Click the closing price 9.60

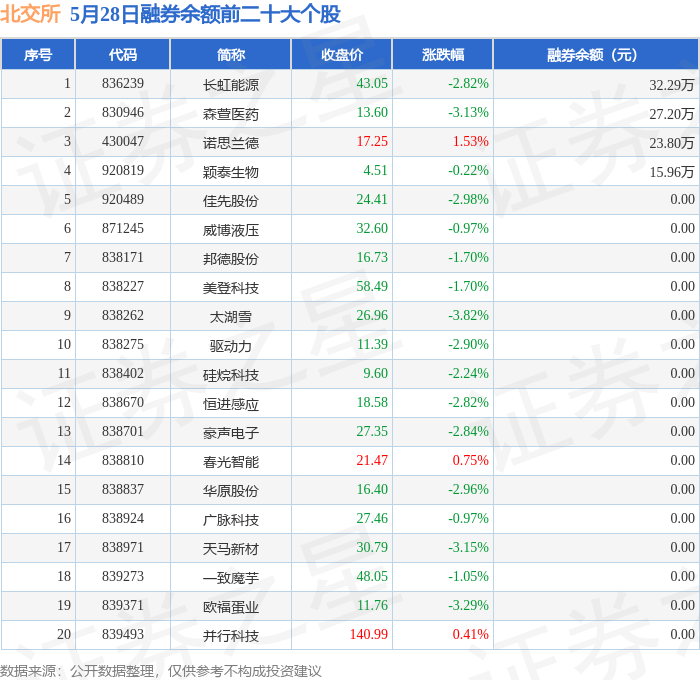click(x=375, y=373)
